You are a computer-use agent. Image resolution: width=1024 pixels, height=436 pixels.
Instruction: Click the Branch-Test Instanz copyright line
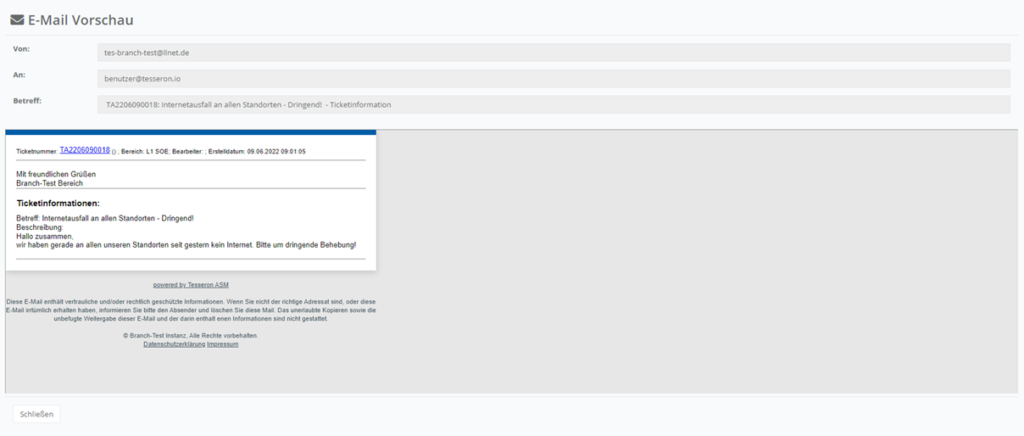pos(190,335)
